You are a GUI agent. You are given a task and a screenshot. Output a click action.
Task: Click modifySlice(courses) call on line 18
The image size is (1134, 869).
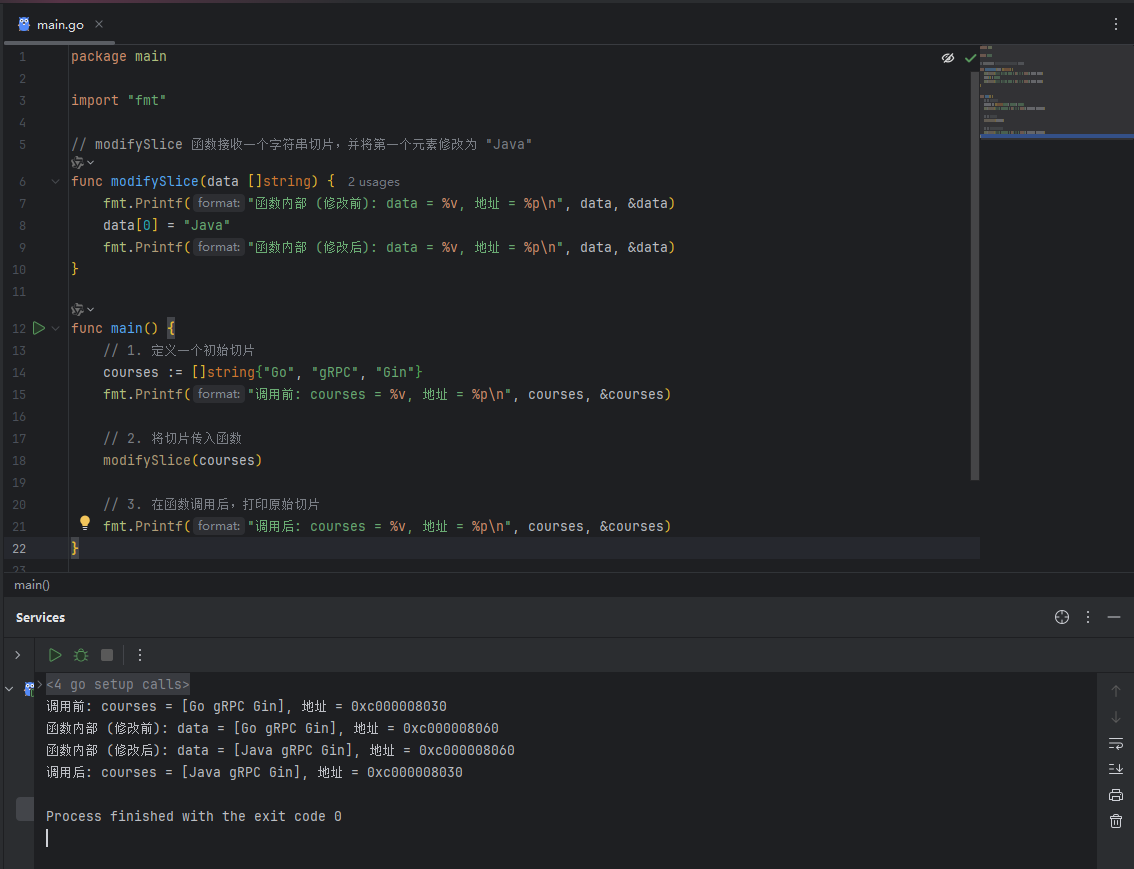click(182, 461)
